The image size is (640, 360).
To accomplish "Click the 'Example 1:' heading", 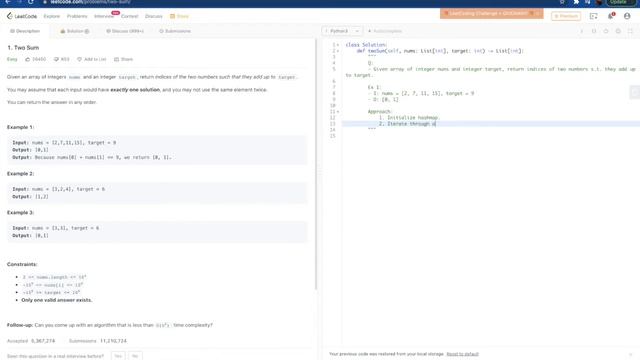I will click(20, 127).
